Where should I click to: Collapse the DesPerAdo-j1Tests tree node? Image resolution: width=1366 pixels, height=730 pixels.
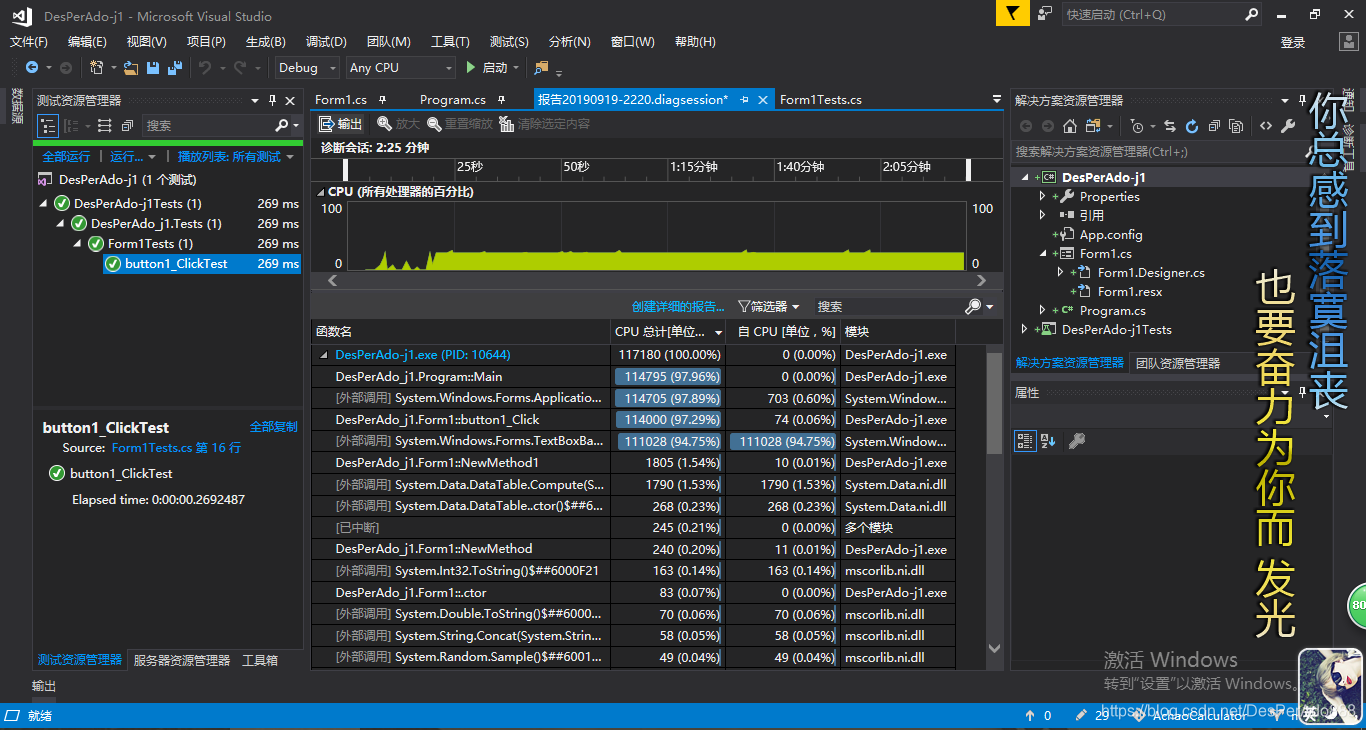[x=44, y=204]
